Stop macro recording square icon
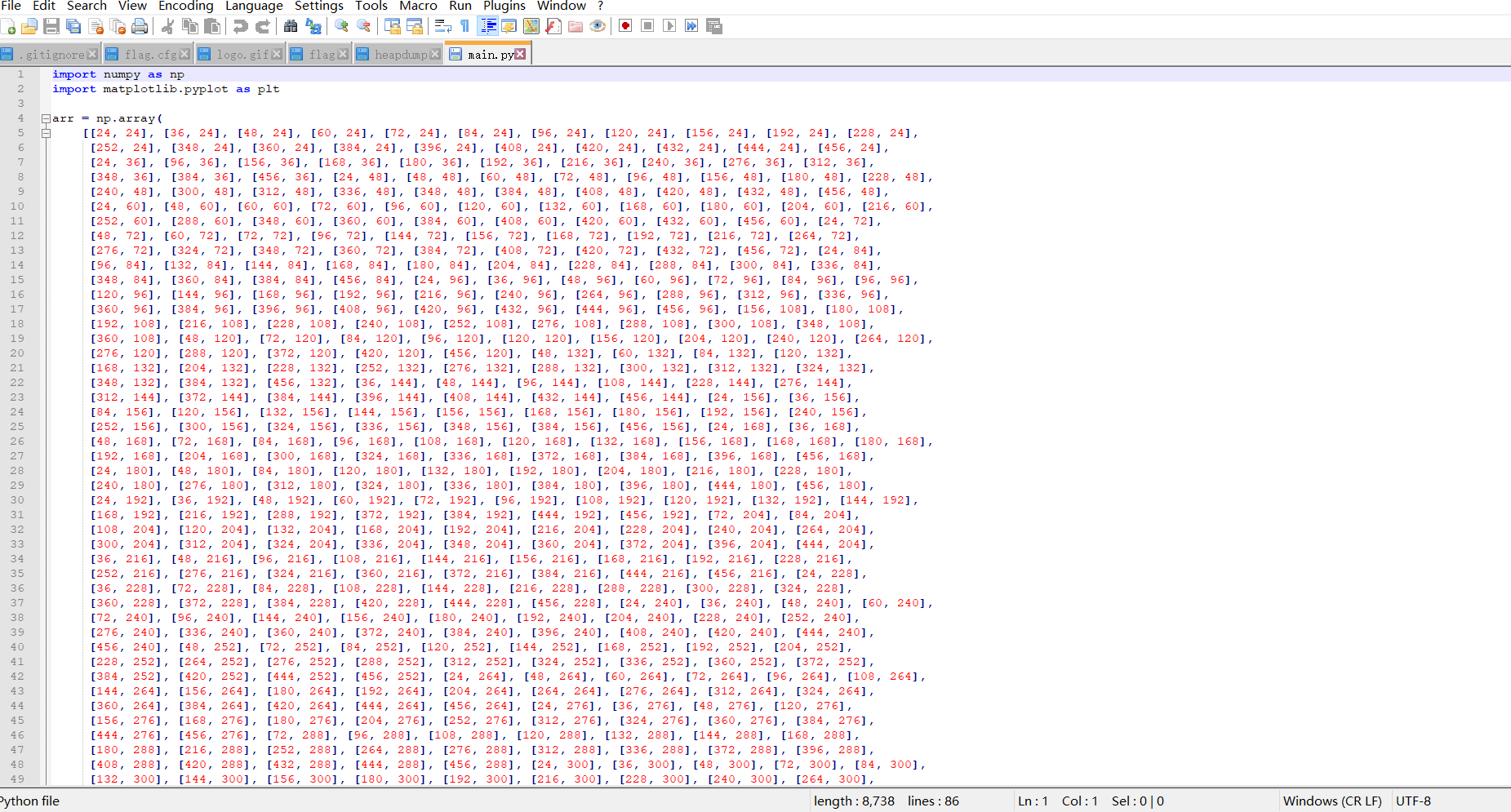 (647, 27)
